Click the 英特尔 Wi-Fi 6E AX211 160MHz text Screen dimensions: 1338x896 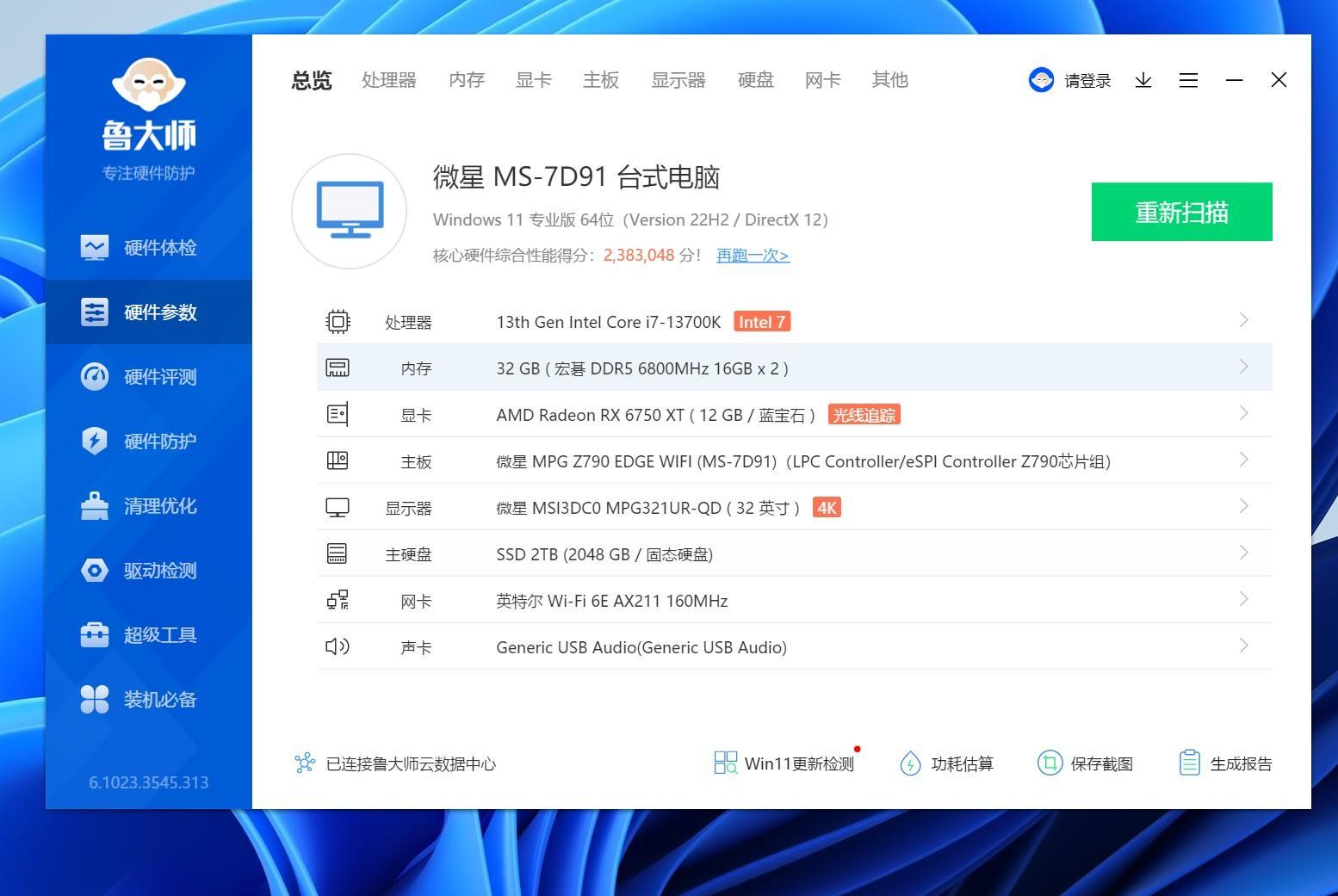coord(612,601)
